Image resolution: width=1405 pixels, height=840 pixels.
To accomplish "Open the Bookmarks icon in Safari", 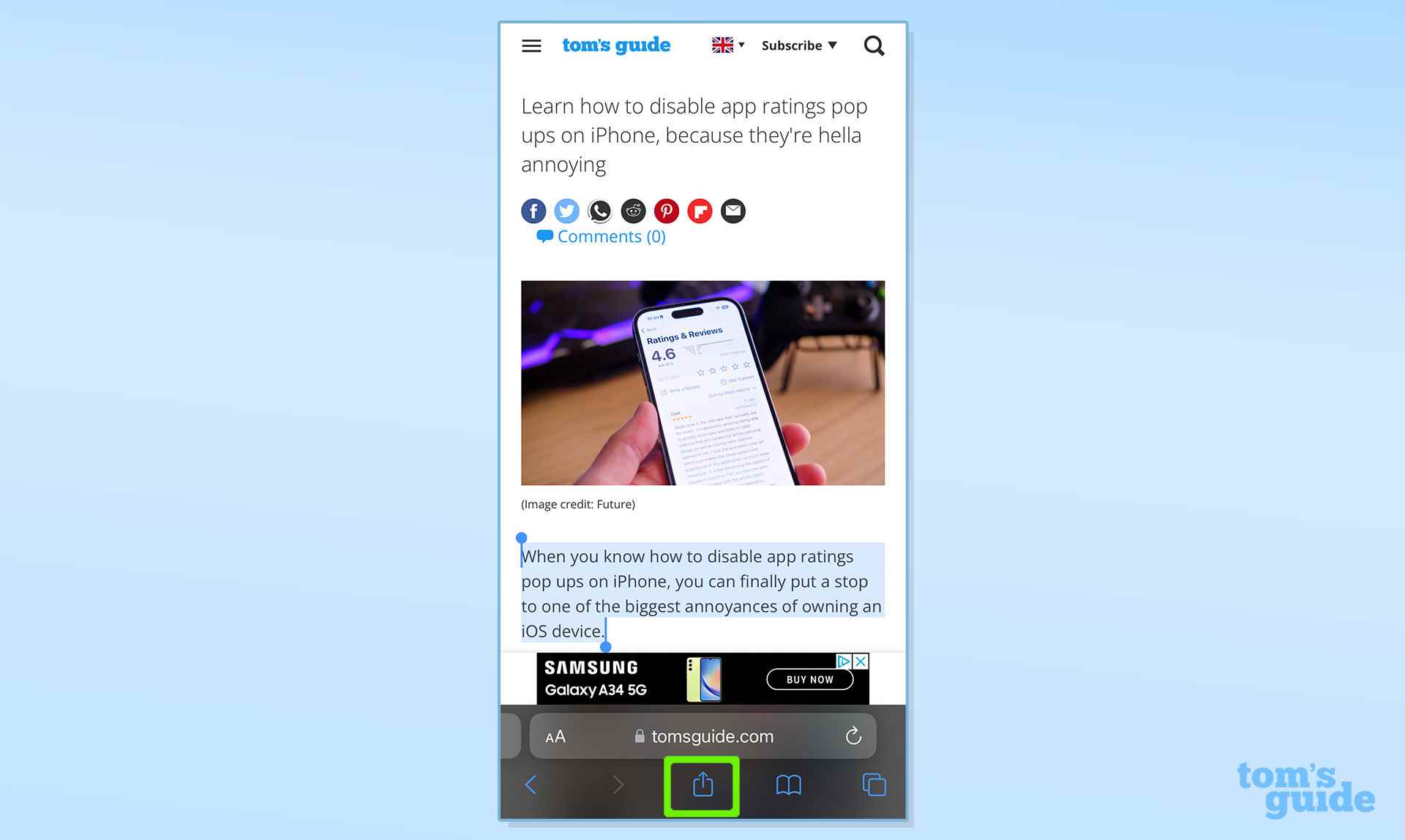I will (x=788, y=785).
